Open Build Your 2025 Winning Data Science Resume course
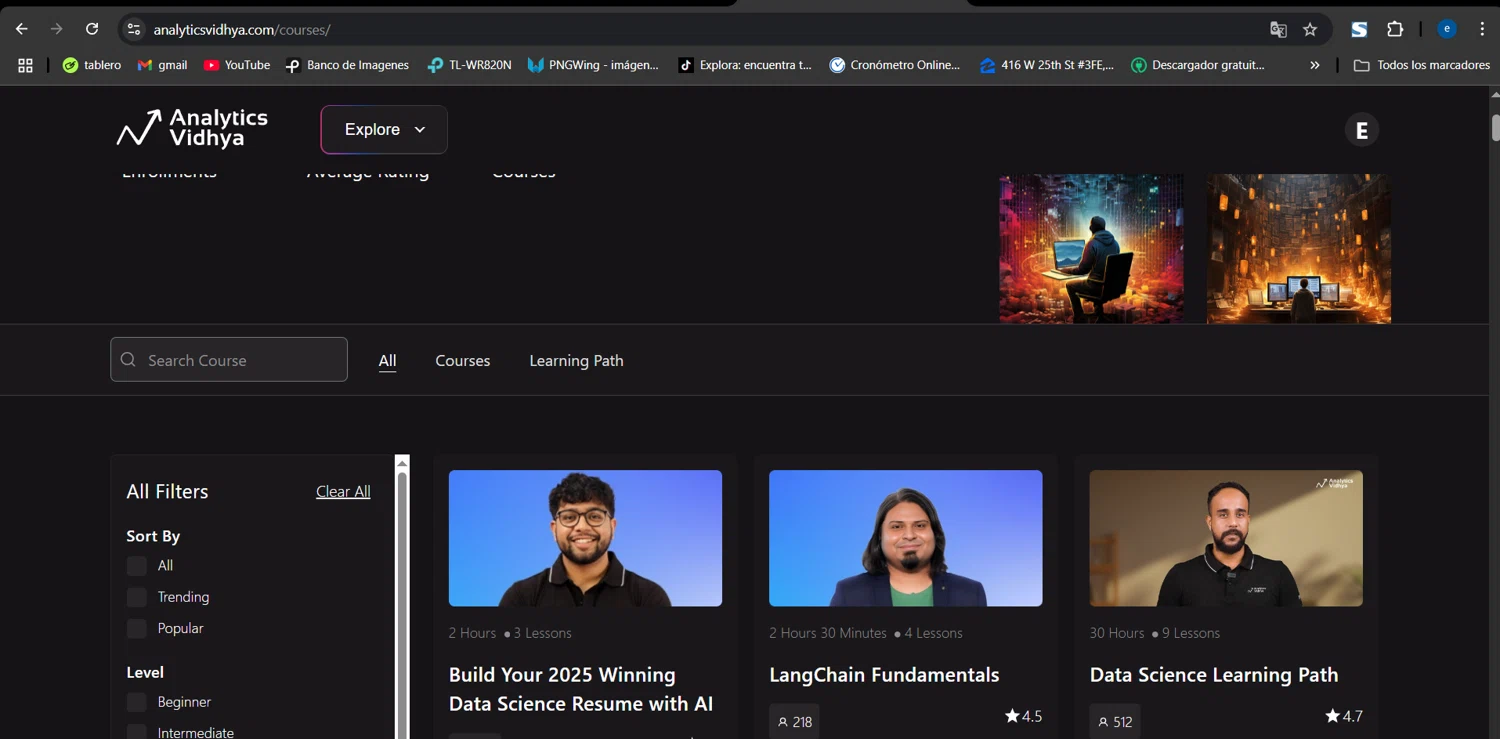The height and width of the screenshot is (739, 1500). tap(581, 689)
